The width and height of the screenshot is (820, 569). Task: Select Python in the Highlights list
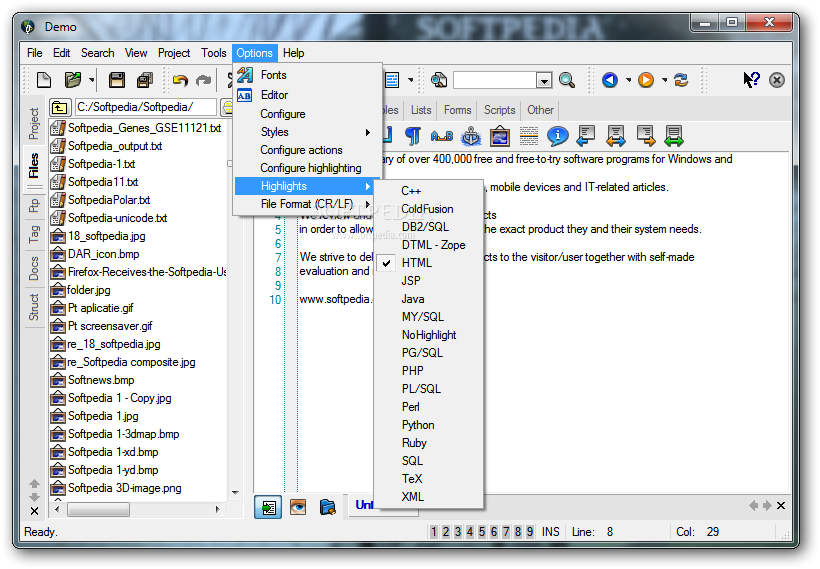tap(428, 425)
